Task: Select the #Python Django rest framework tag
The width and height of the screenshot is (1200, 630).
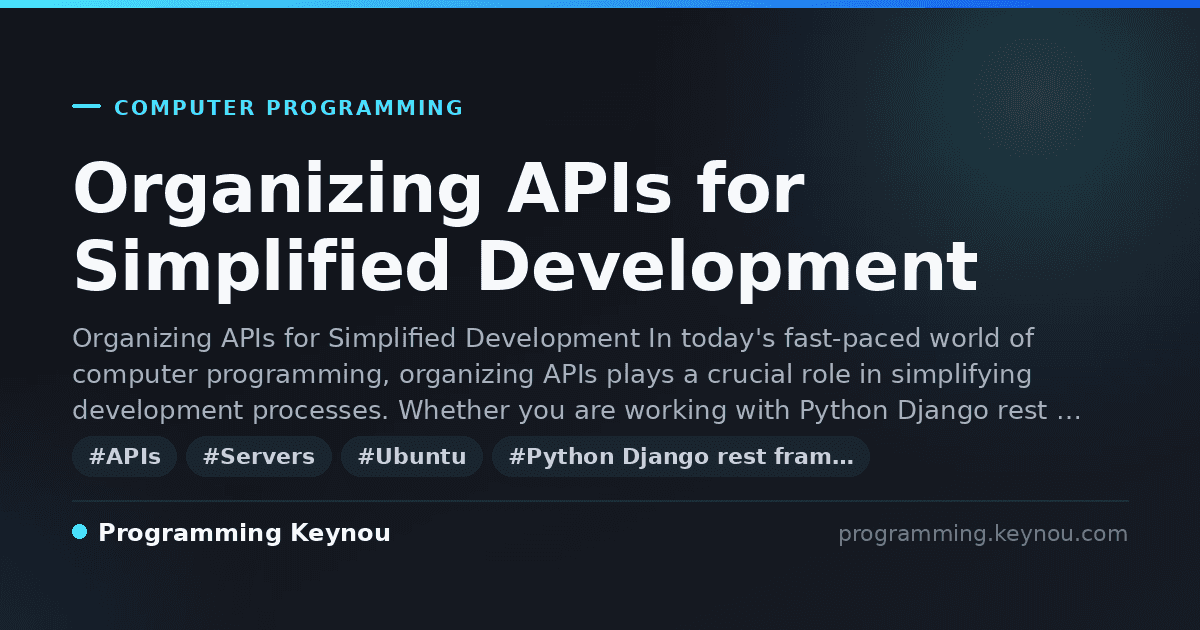Action: [681, 457]
